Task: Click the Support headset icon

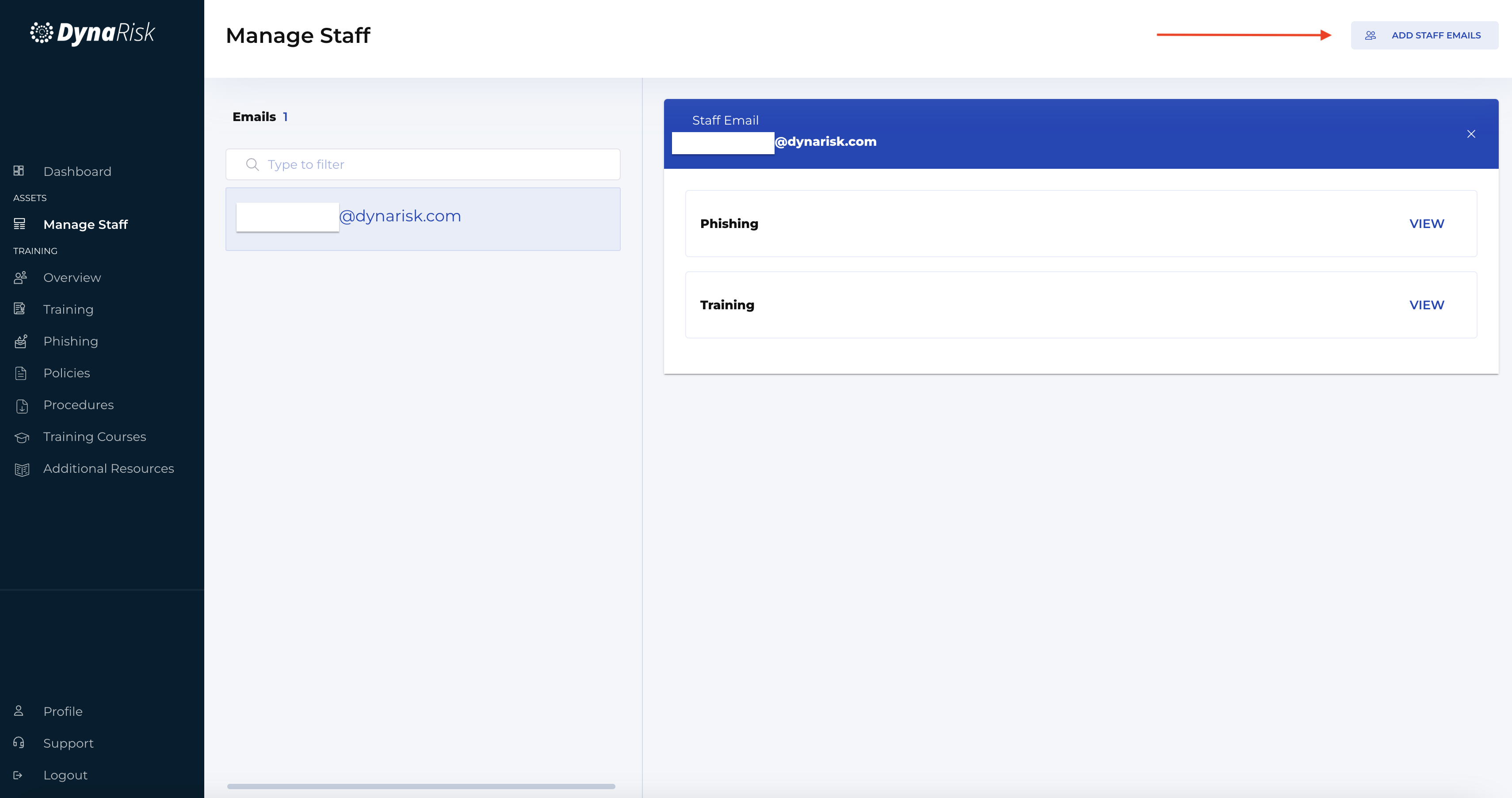Action: pyautogui.click(x=19, y=742)
